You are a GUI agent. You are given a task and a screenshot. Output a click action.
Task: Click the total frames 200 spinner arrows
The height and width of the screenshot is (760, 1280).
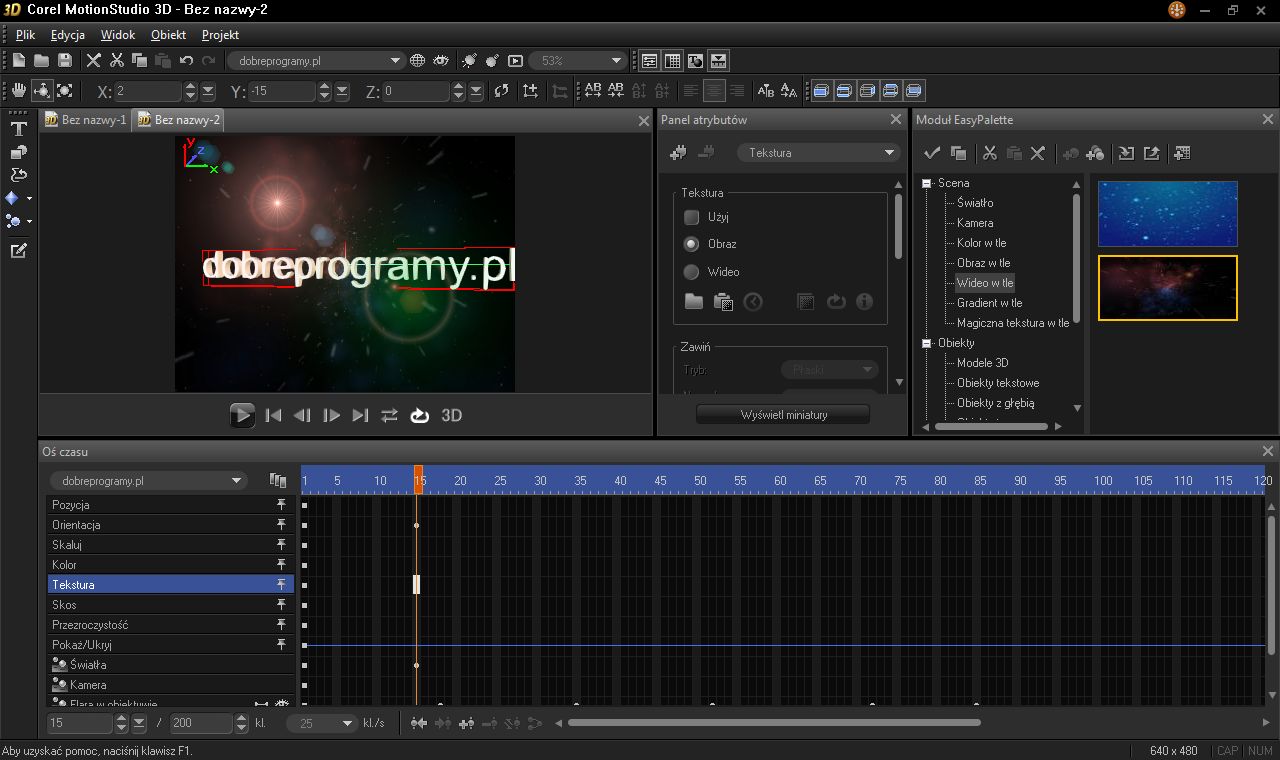[x=241, y=723]
